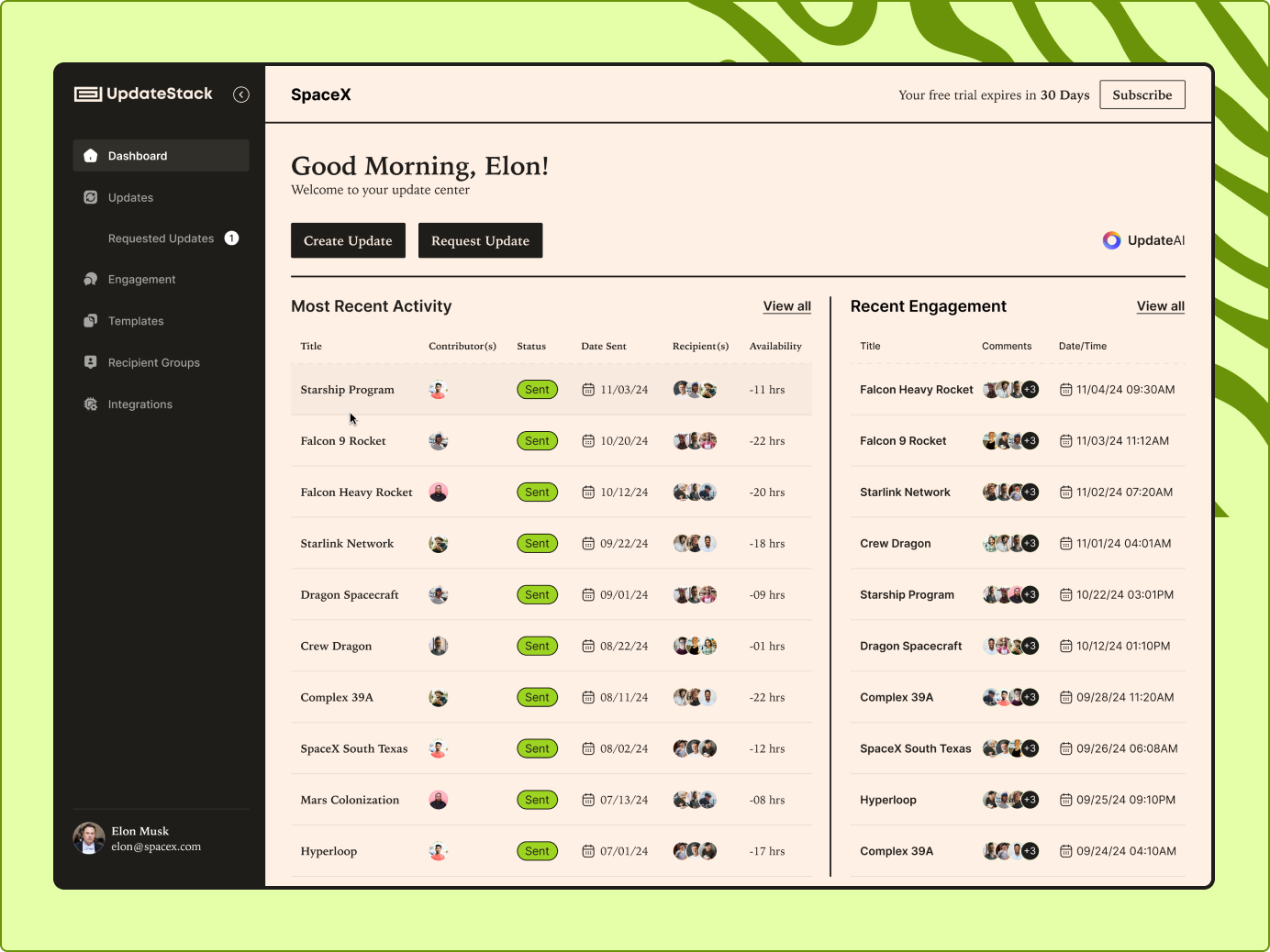The height and width of the screenshot is (952, 1270).
Task: View all Recent Engagement entries
Action: tap(1160, 306)
